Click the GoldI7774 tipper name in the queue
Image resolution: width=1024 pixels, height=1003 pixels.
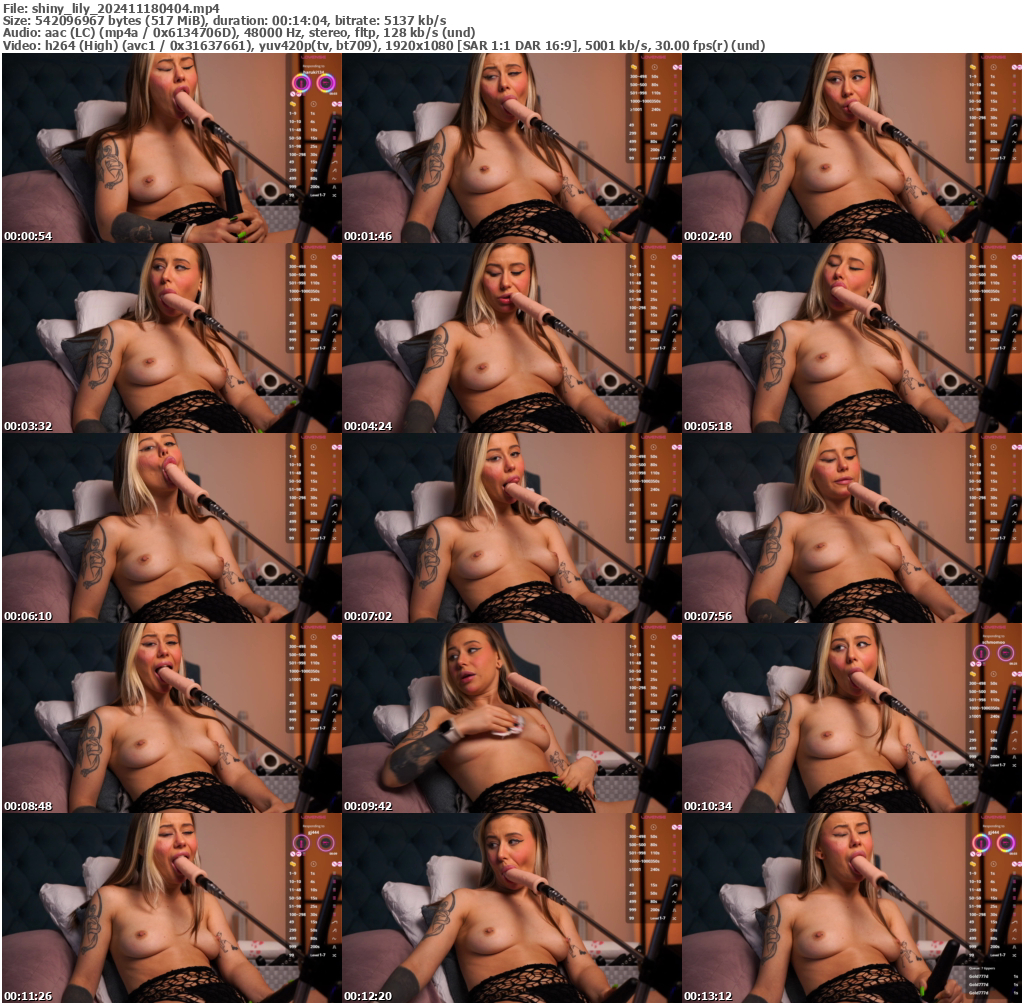(x=979, y=976)
